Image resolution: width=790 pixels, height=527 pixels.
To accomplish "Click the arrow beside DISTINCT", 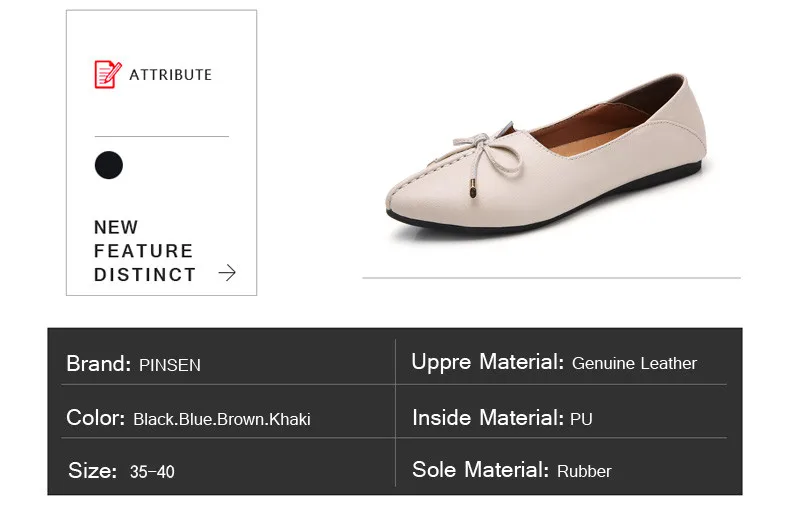I will [x=227, y=273].
